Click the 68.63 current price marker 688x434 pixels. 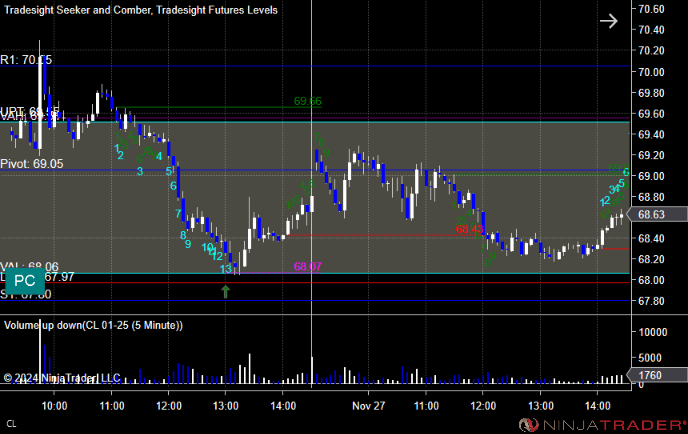click(x=657, y=215)
